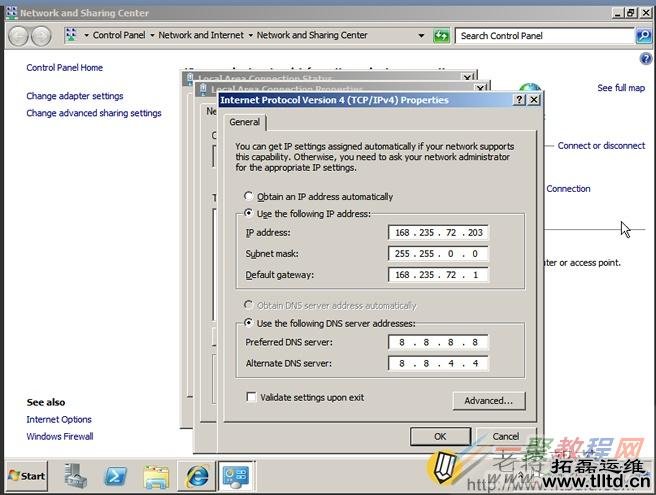The image size is (656, 495).
Task: Click the Search Control Panel box
Action: [545, 36]
